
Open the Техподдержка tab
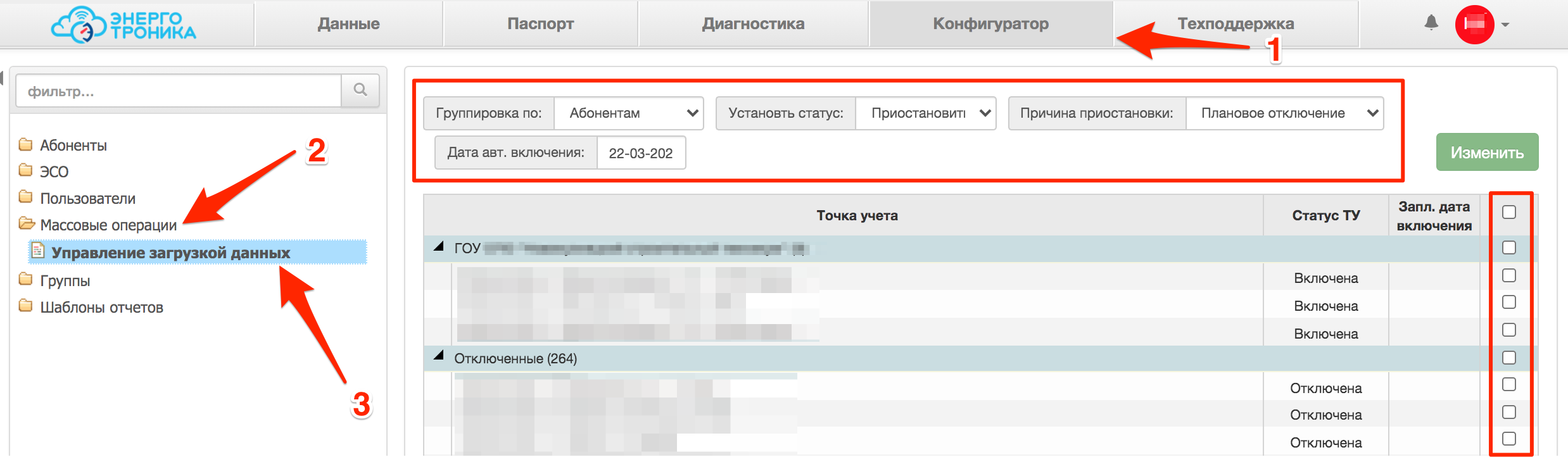pyautogui.click(x=1236, y=24)
